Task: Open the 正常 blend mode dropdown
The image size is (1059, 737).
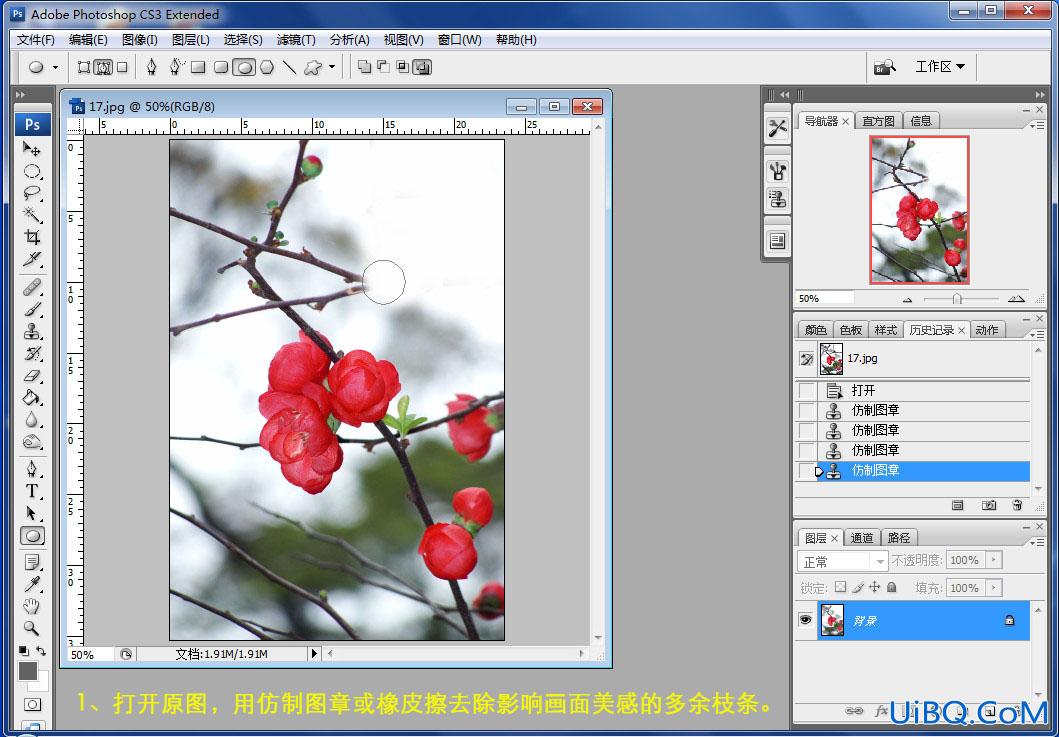Action: point(842,561)
